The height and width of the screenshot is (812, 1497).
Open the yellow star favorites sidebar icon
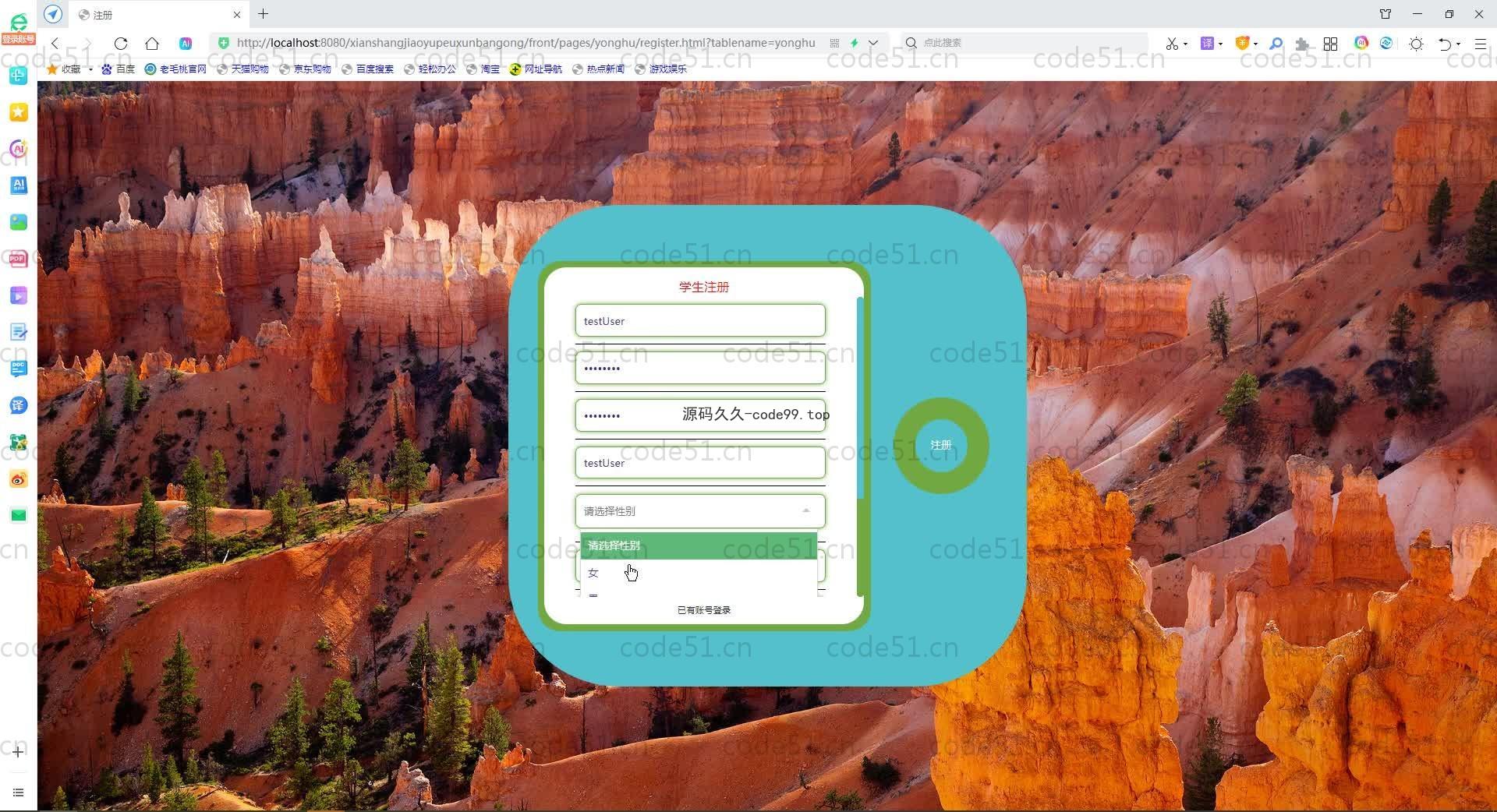tap(18, 112)
